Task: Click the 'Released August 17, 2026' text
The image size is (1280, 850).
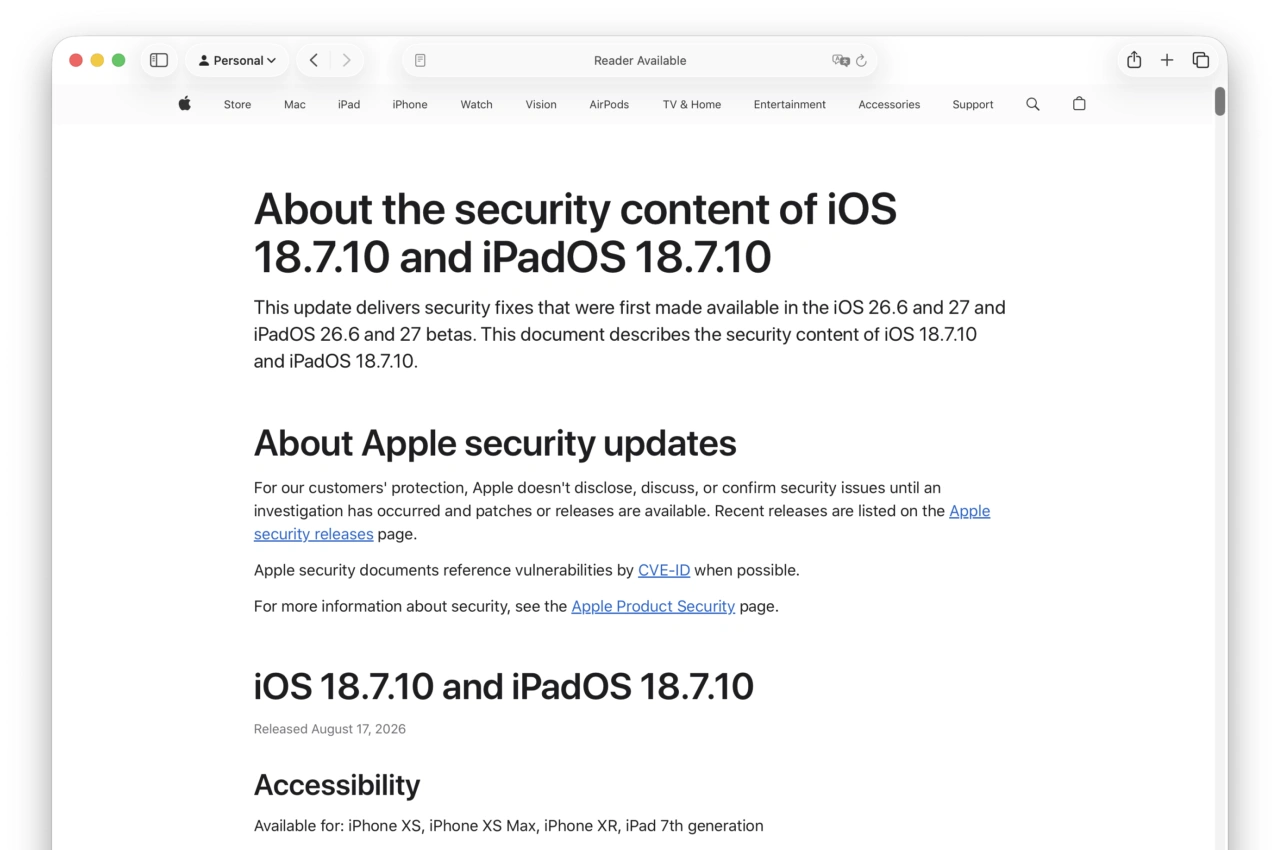Action: click(x=330, y=729)
